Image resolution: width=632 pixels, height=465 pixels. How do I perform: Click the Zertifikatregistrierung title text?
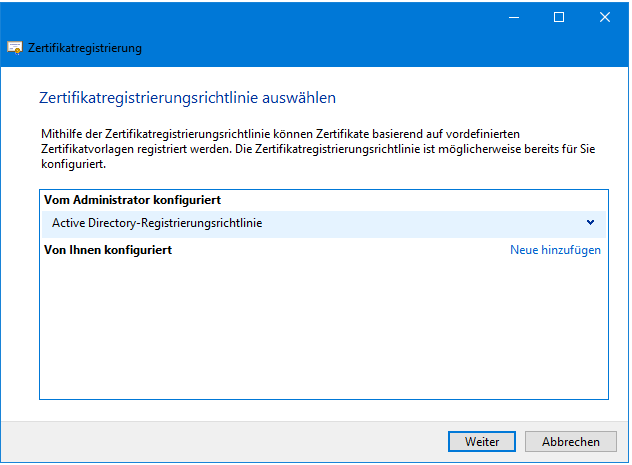pyautogui.click(x=86, y=47)
